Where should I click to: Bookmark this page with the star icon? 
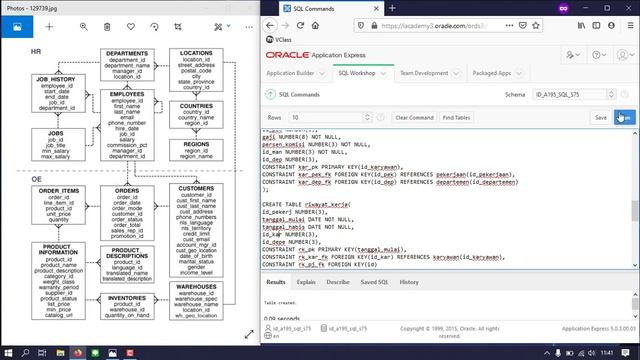(x=536, y=25)
